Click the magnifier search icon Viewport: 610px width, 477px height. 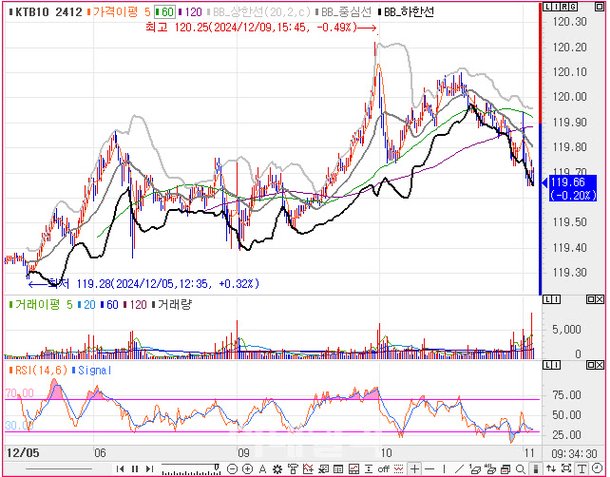[521, 469]
